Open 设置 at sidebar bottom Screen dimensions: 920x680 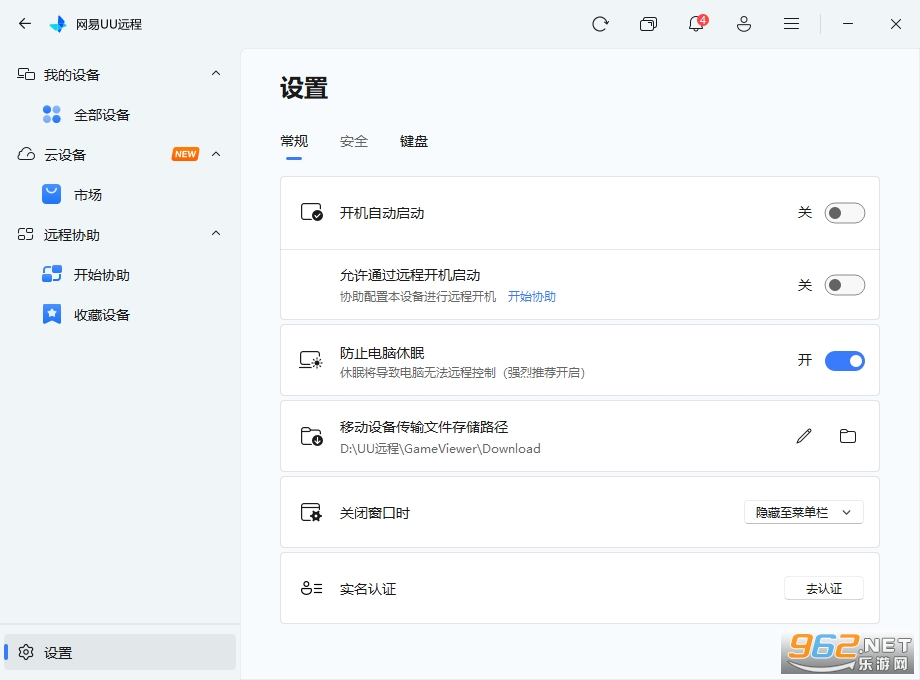[x=120, y=652]
